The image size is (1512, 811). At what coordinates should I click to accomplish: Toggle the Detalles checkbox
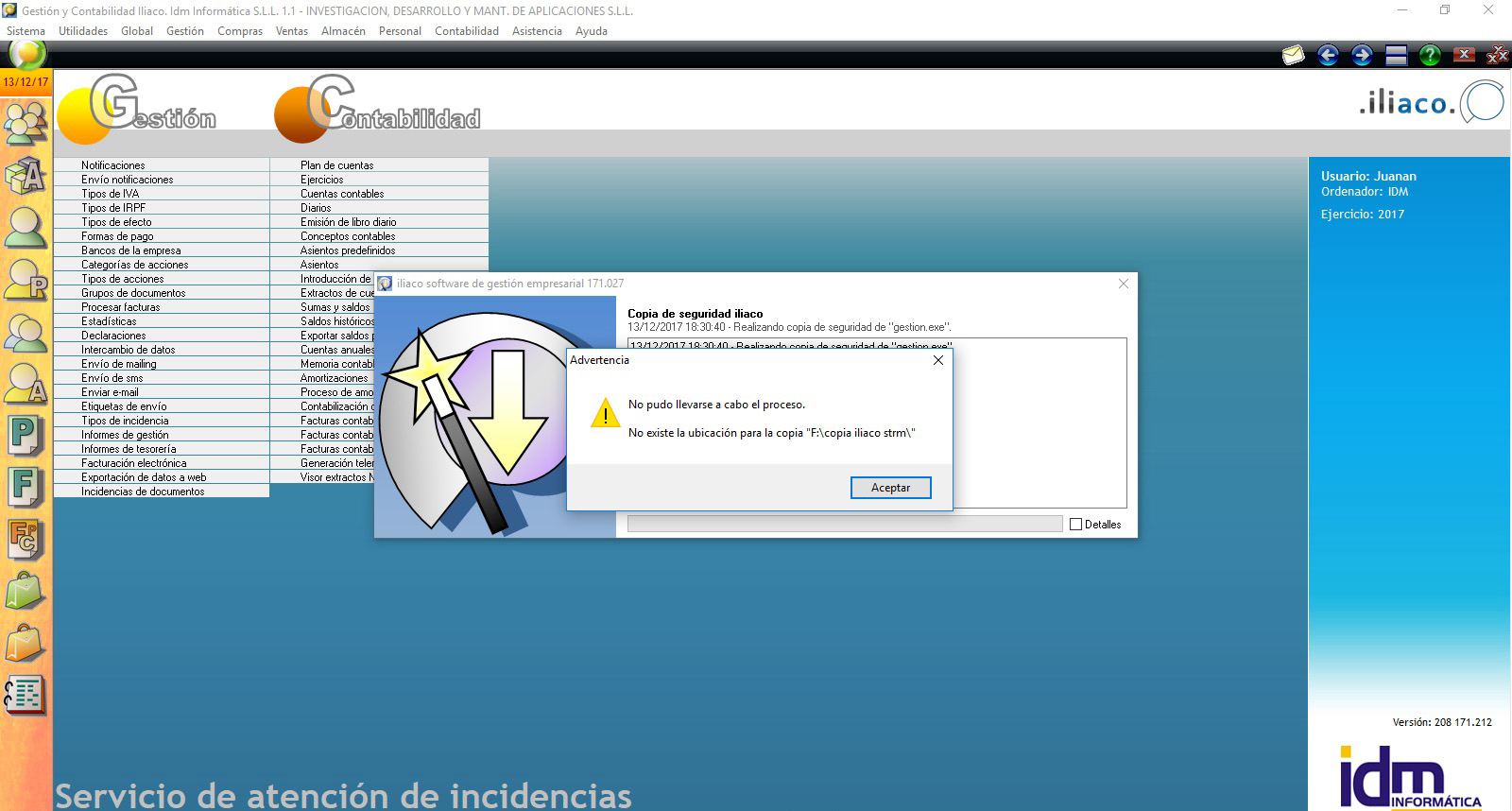click(1075, 525)
